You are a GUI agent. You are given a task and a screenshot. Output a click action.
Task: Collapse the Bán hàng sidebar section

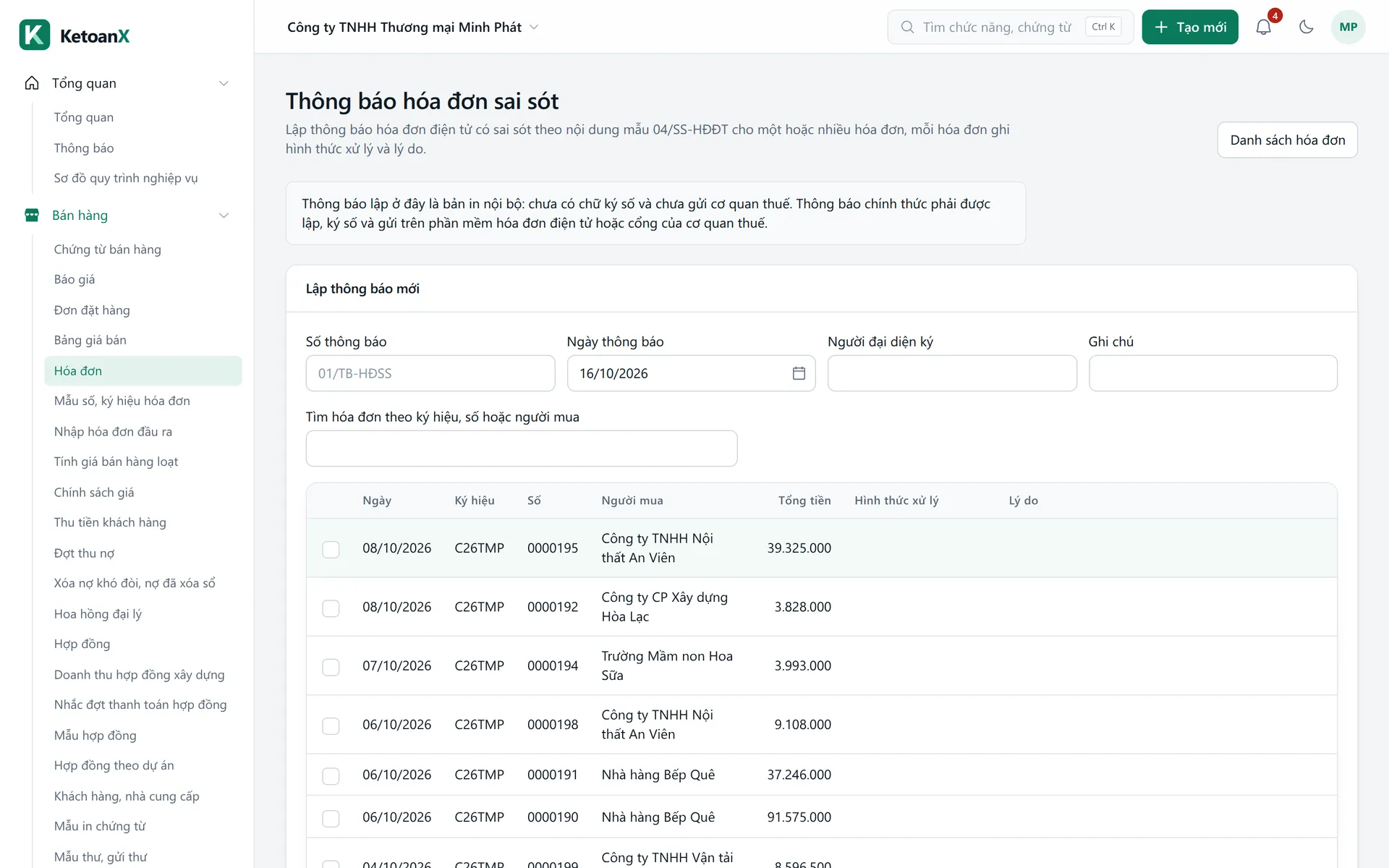[224, 215]
